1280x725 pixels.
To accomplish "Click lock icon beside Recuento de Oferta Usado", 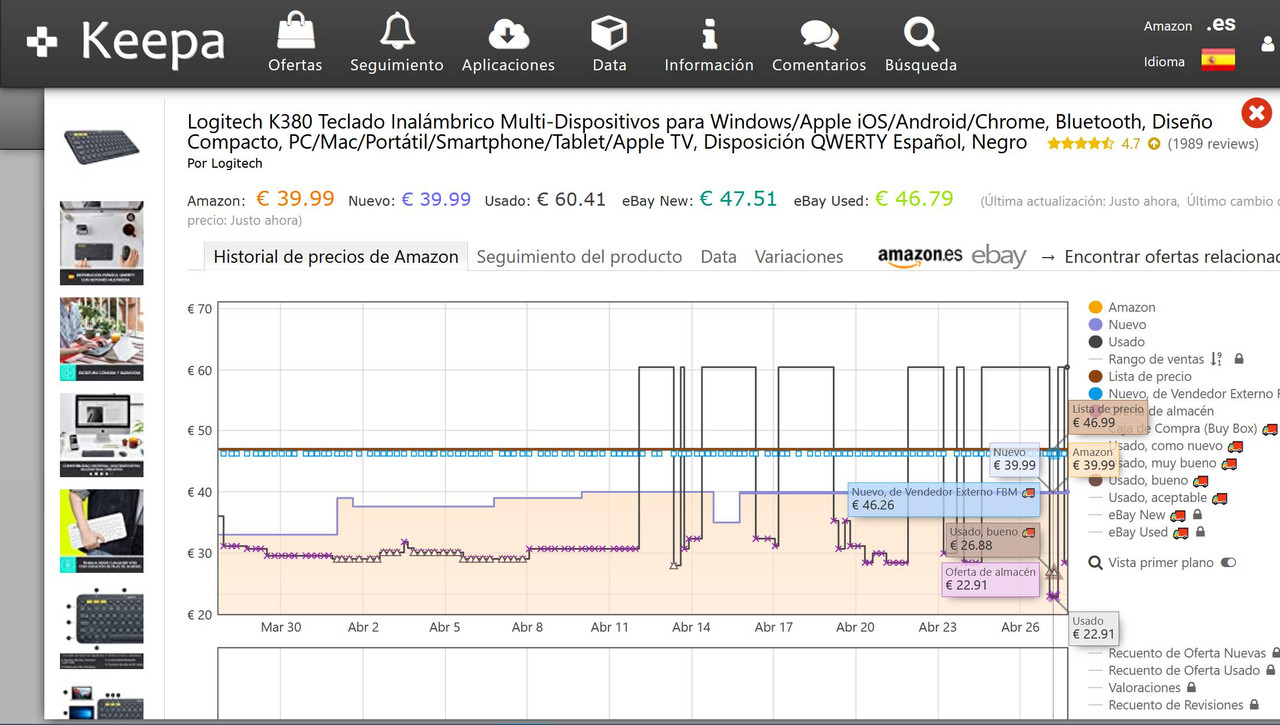I will click(x=1270, y=670).
